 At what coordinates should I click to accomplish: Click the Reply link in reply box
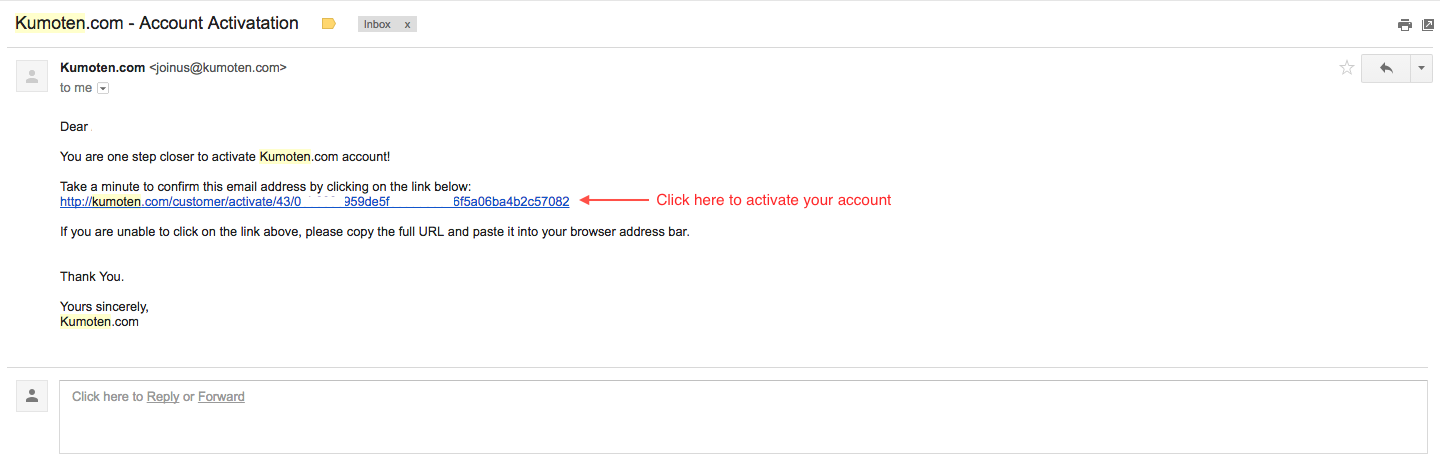coord(163,397)
